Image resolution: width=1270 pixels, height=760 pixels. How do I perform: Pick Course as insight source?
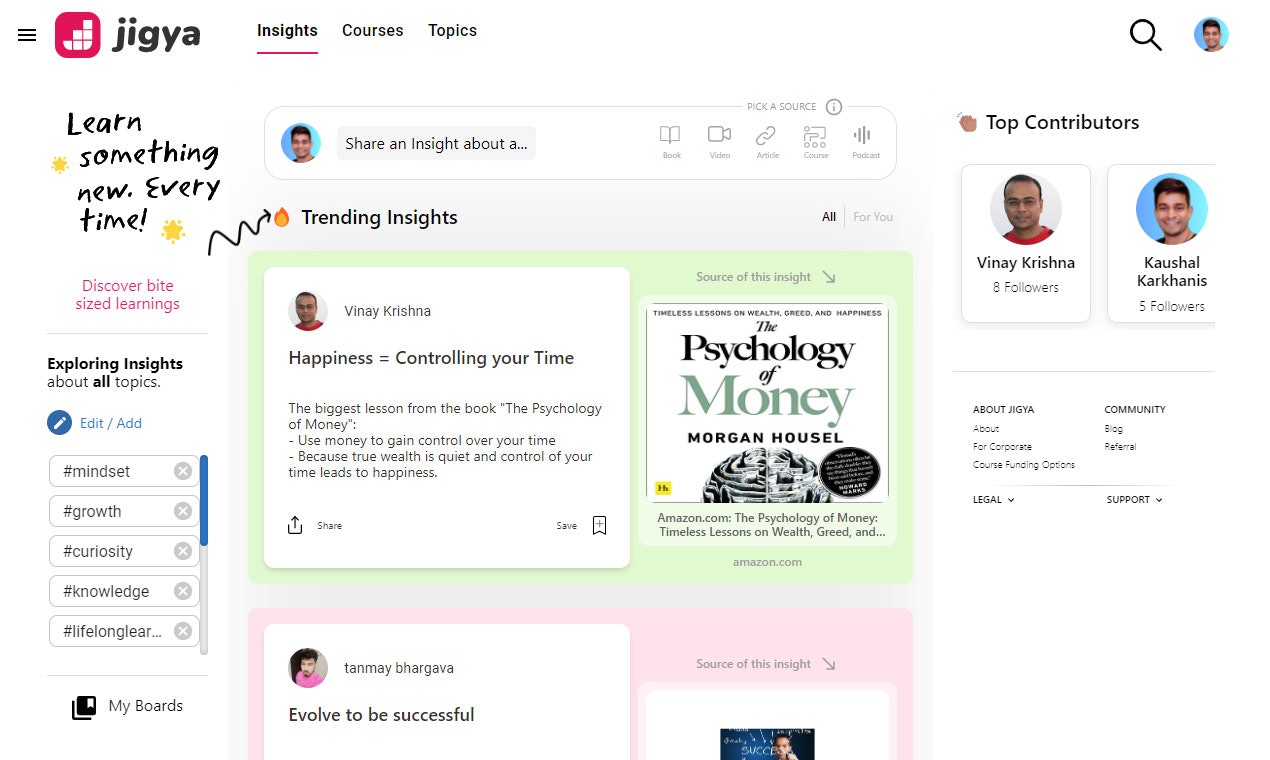[816, 141]
